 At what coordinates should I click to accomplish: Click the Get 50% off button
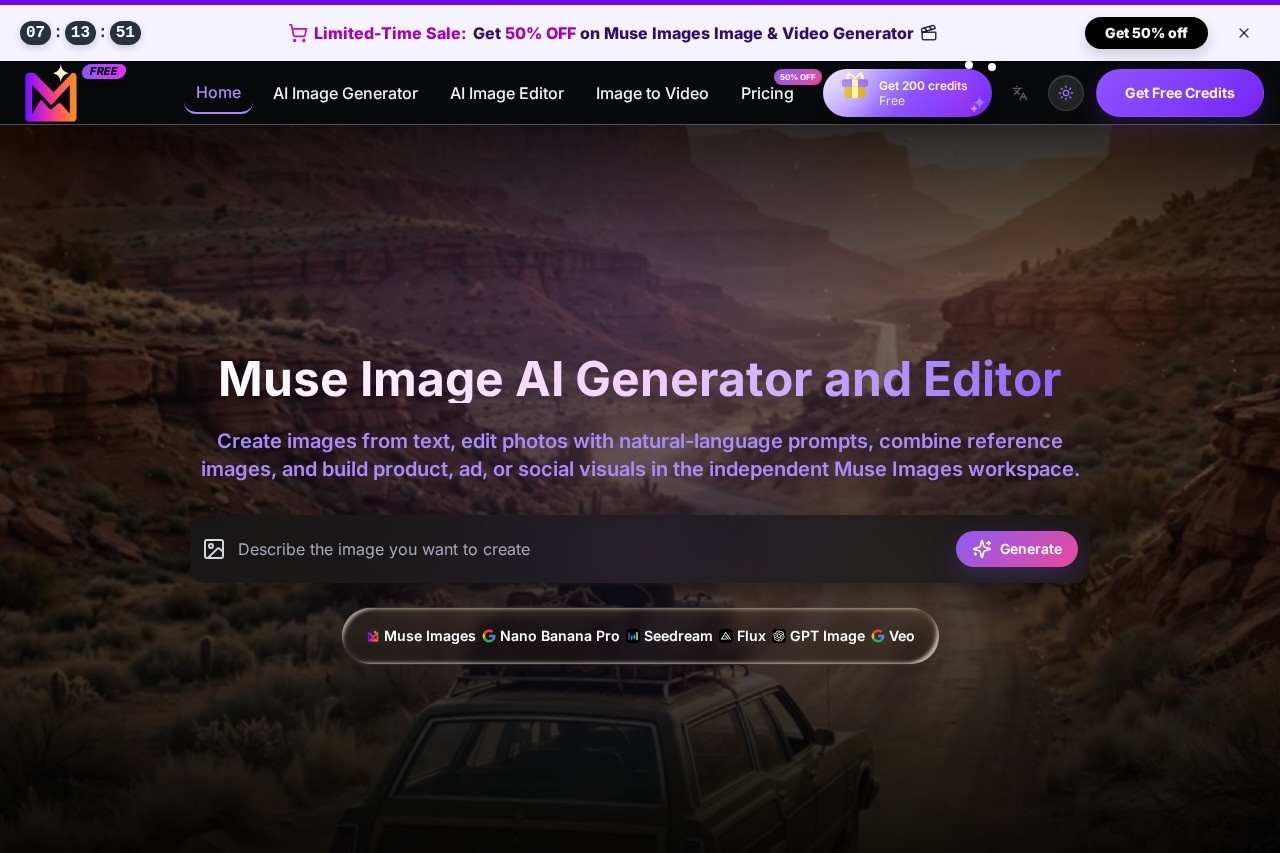1146,33
